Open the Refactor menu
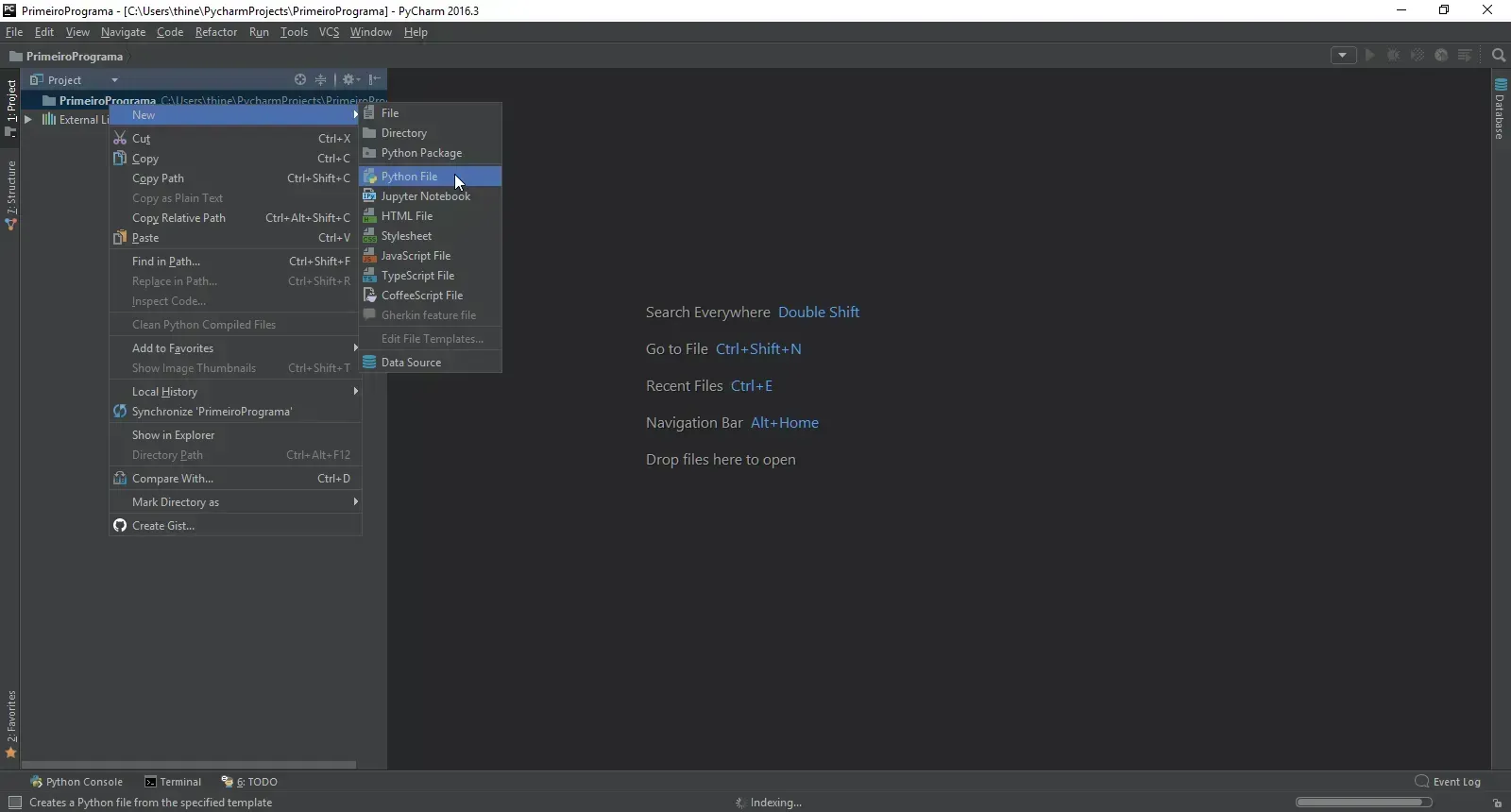The height and width of the screenshot is (812, 1511). tap(216, 32)
